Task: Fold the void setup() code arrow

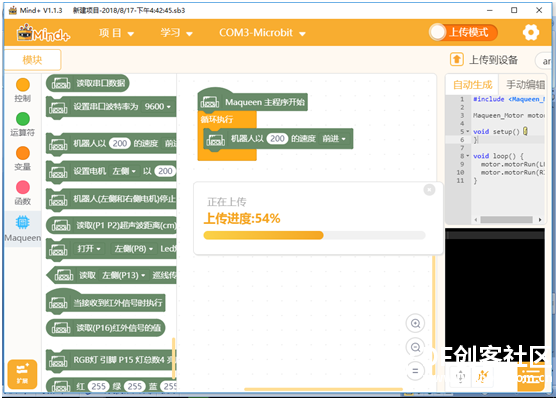Action: point(468,131)
